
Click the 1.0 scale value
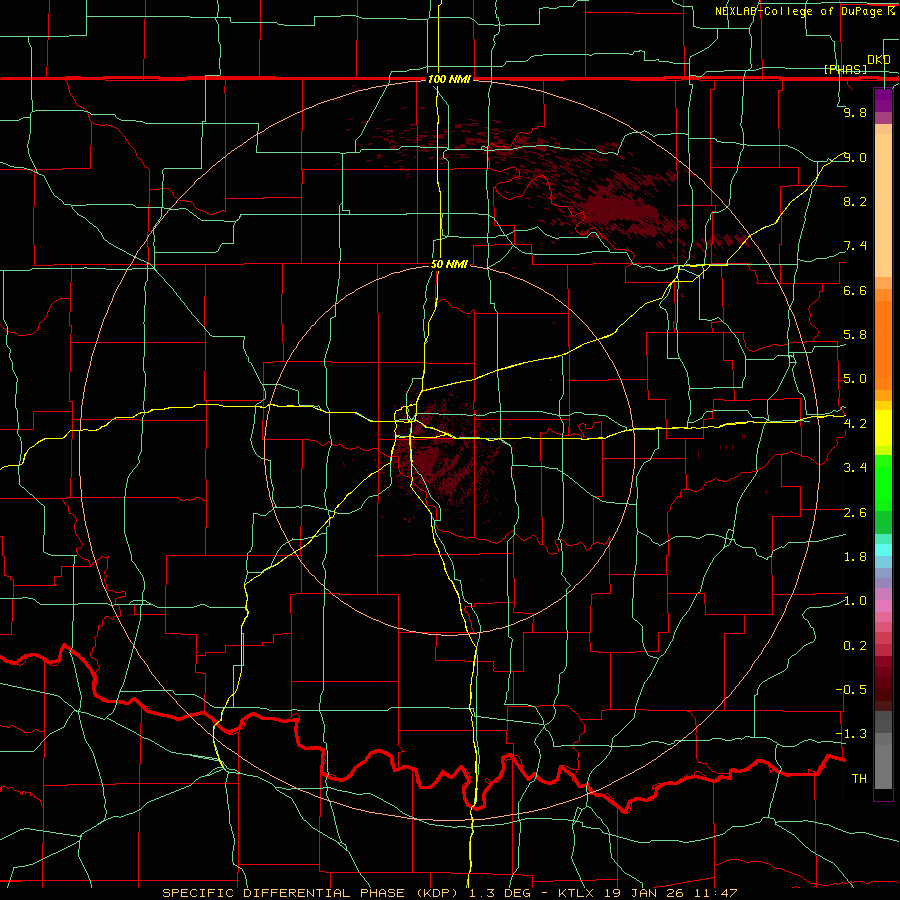click(855, 601)
